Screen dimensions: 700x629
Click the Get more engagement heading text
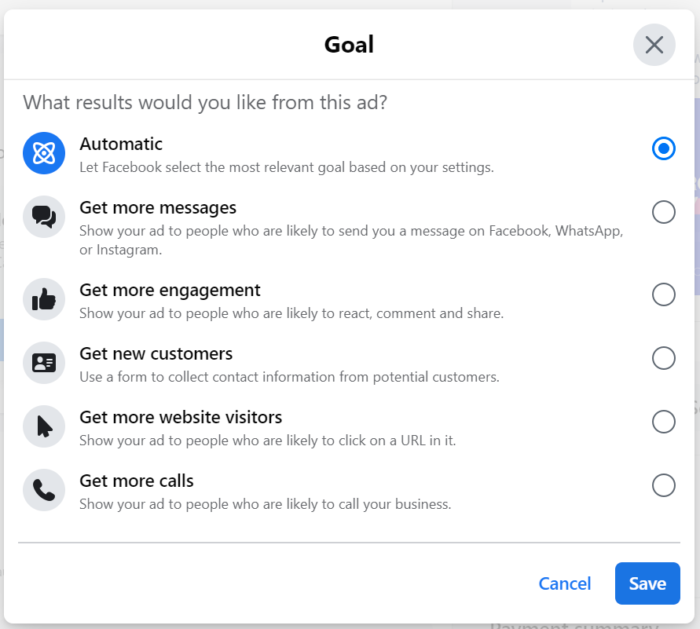tap(170, 290)
